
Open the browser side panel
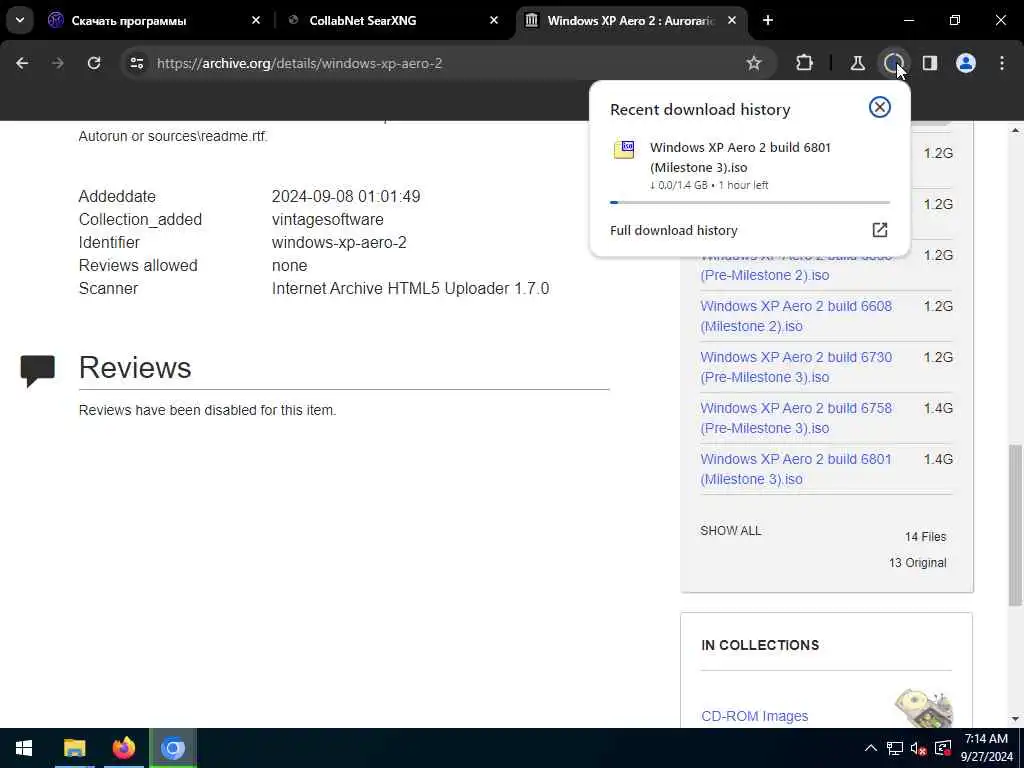pos(930,63)
